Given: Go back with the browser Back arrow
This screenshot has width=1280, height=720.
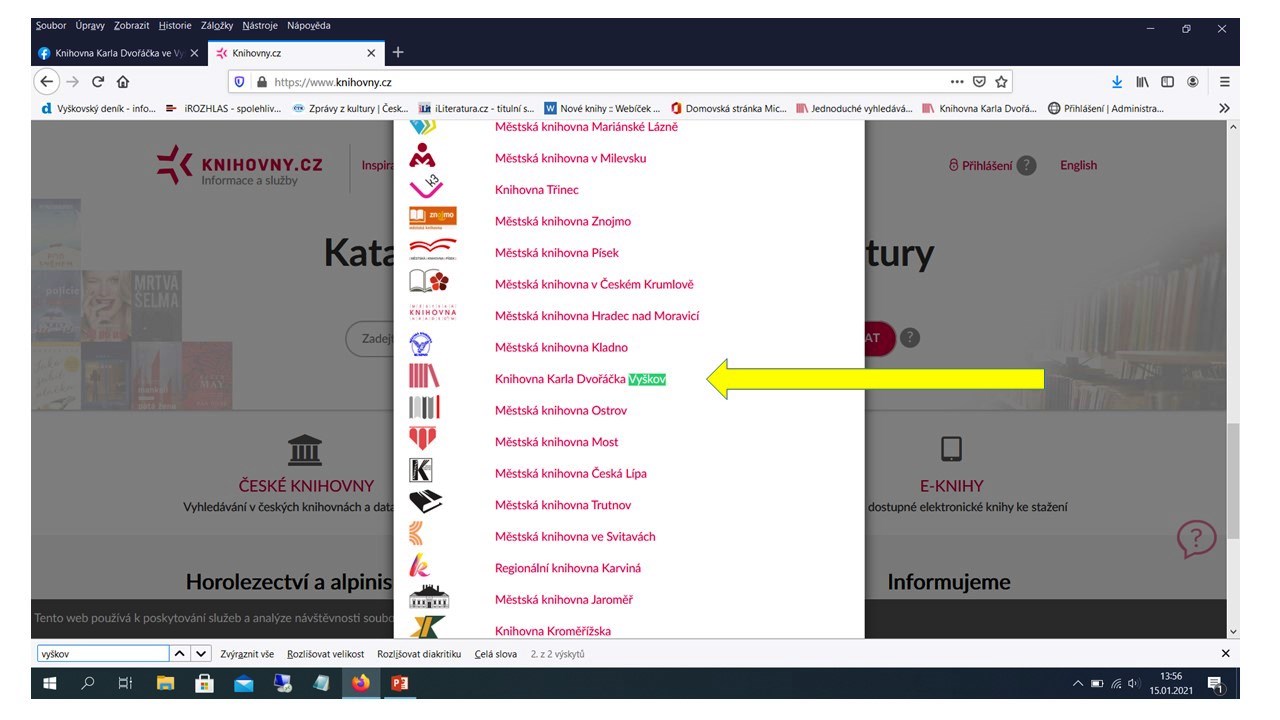Looking at the screenshot, I should pos(46,82).
